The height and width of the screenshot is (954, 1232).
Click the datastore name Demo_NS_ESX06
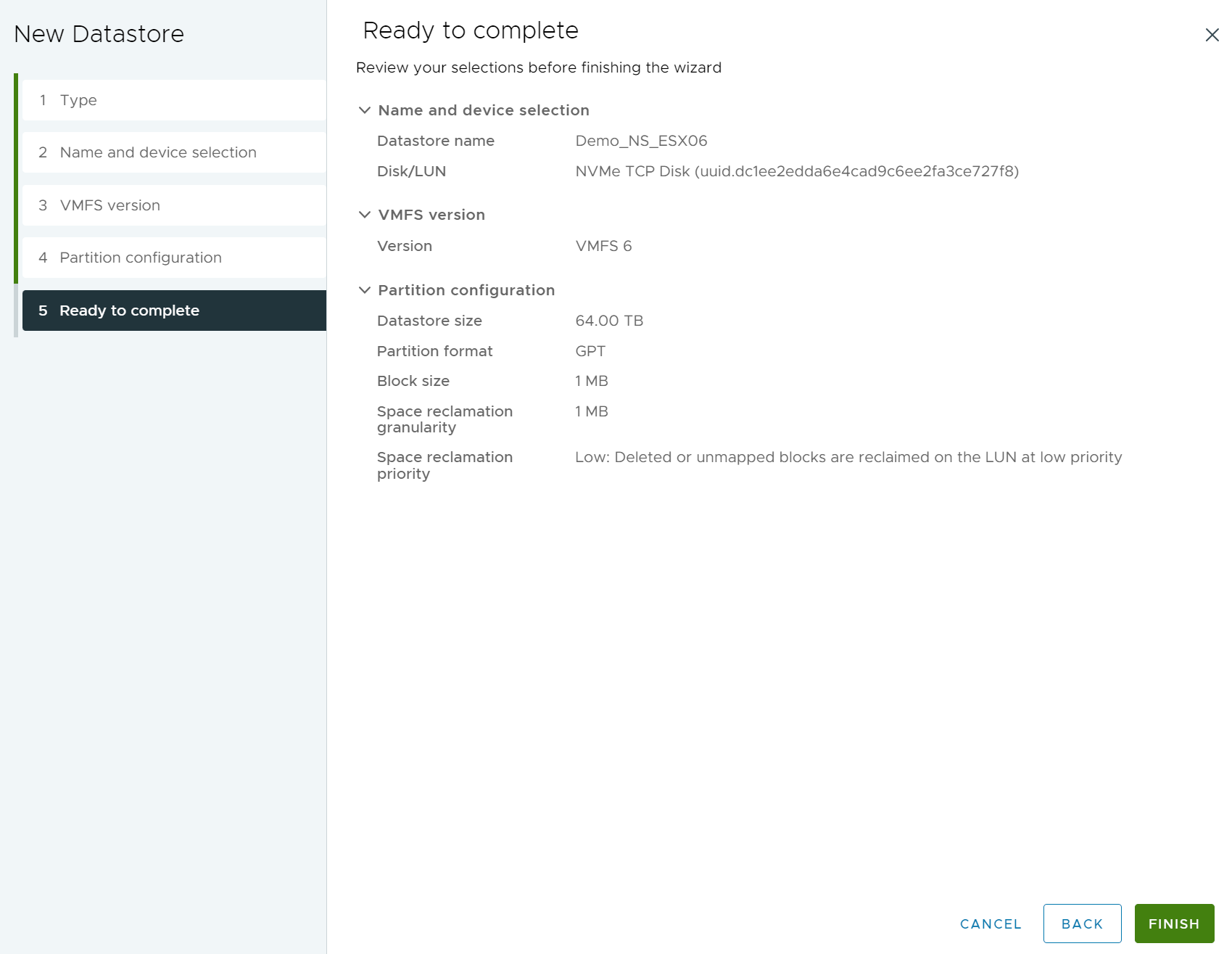641,141
